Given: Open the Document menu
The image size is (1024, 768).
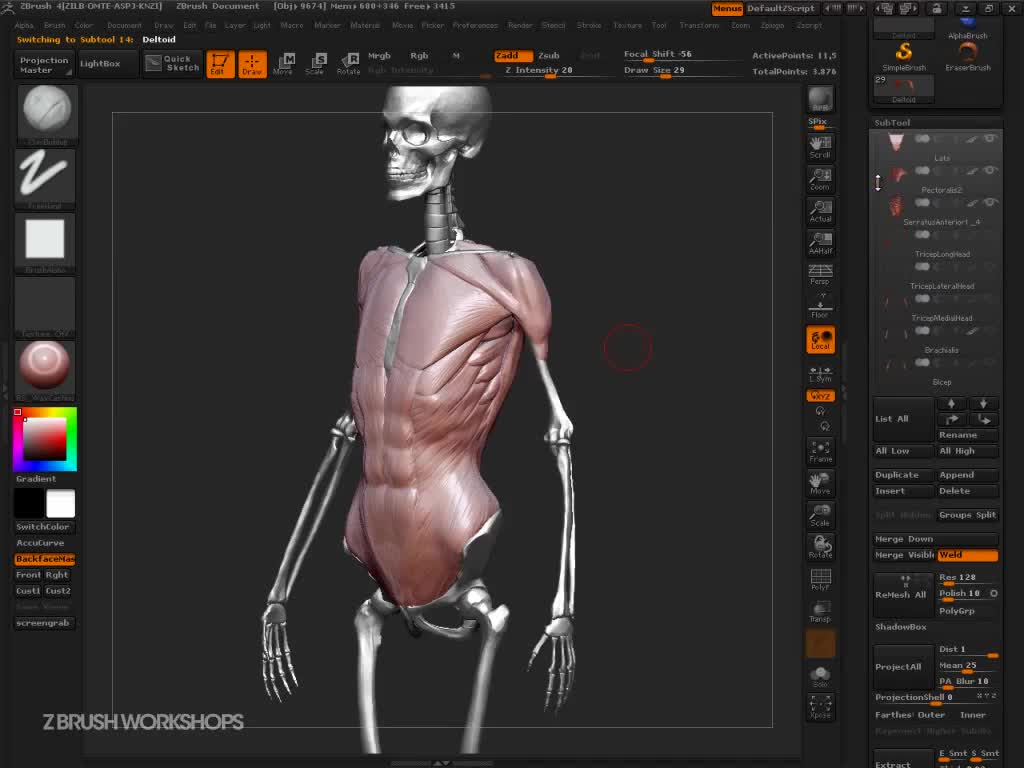Looking at the screenshot, I should coord(124,25).
